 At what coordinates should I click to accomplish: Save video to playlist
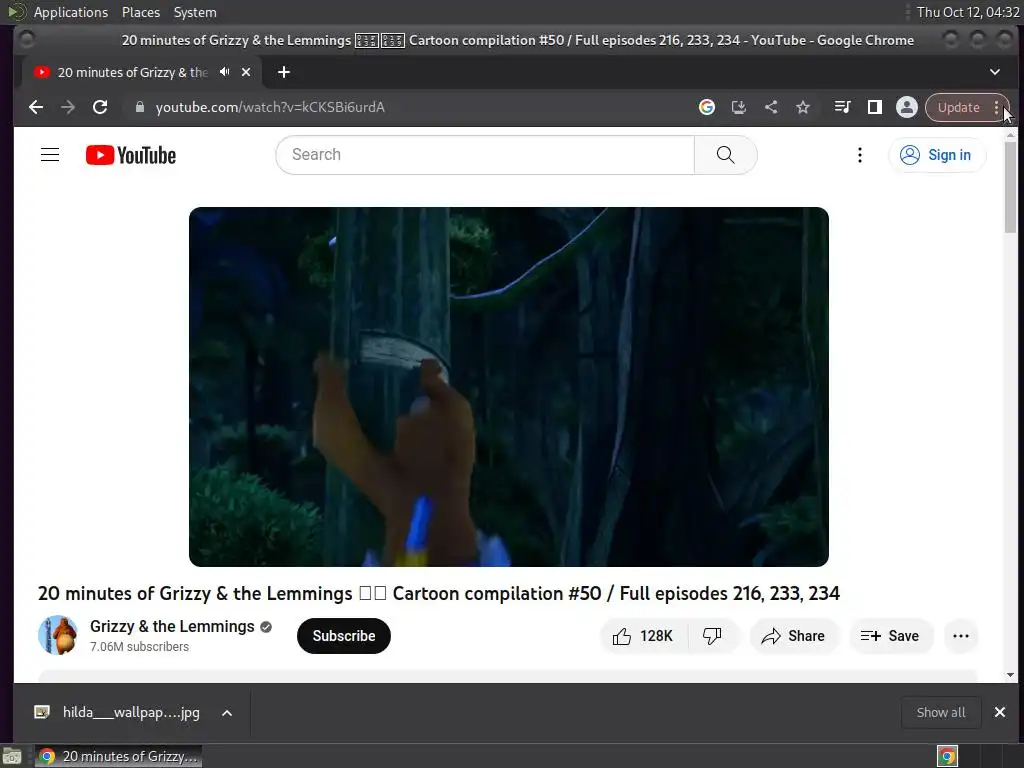891,636
